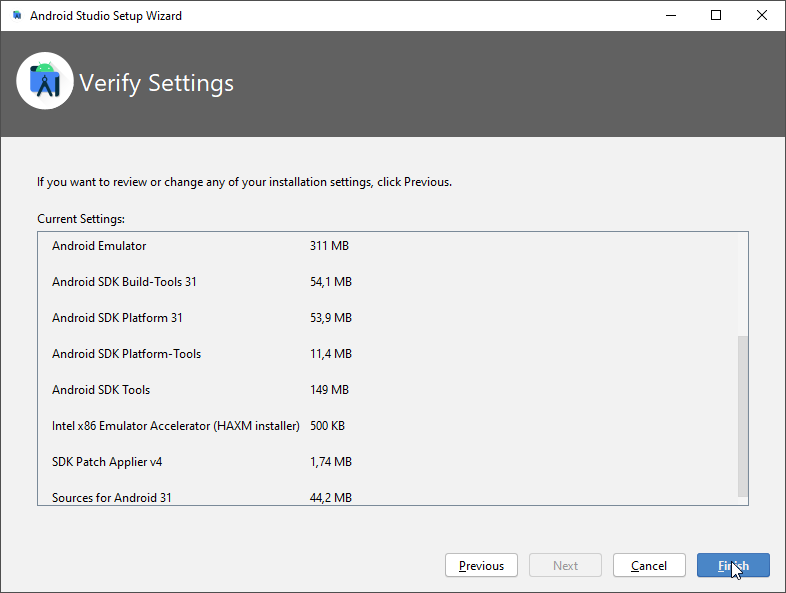Select the Android Emulator row

click(99, 246)
